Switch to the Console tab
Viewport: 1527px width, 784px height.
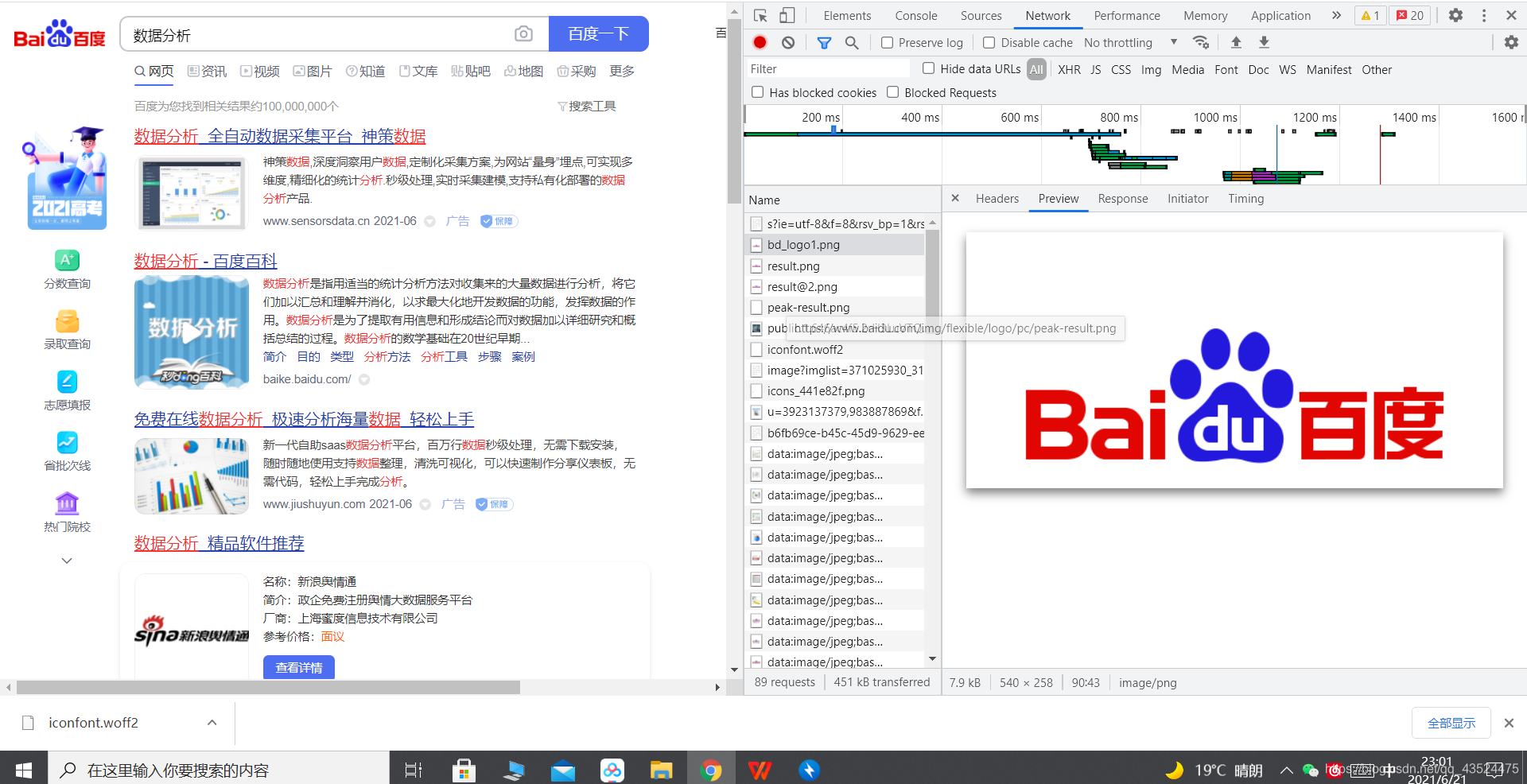pos(916,15)
